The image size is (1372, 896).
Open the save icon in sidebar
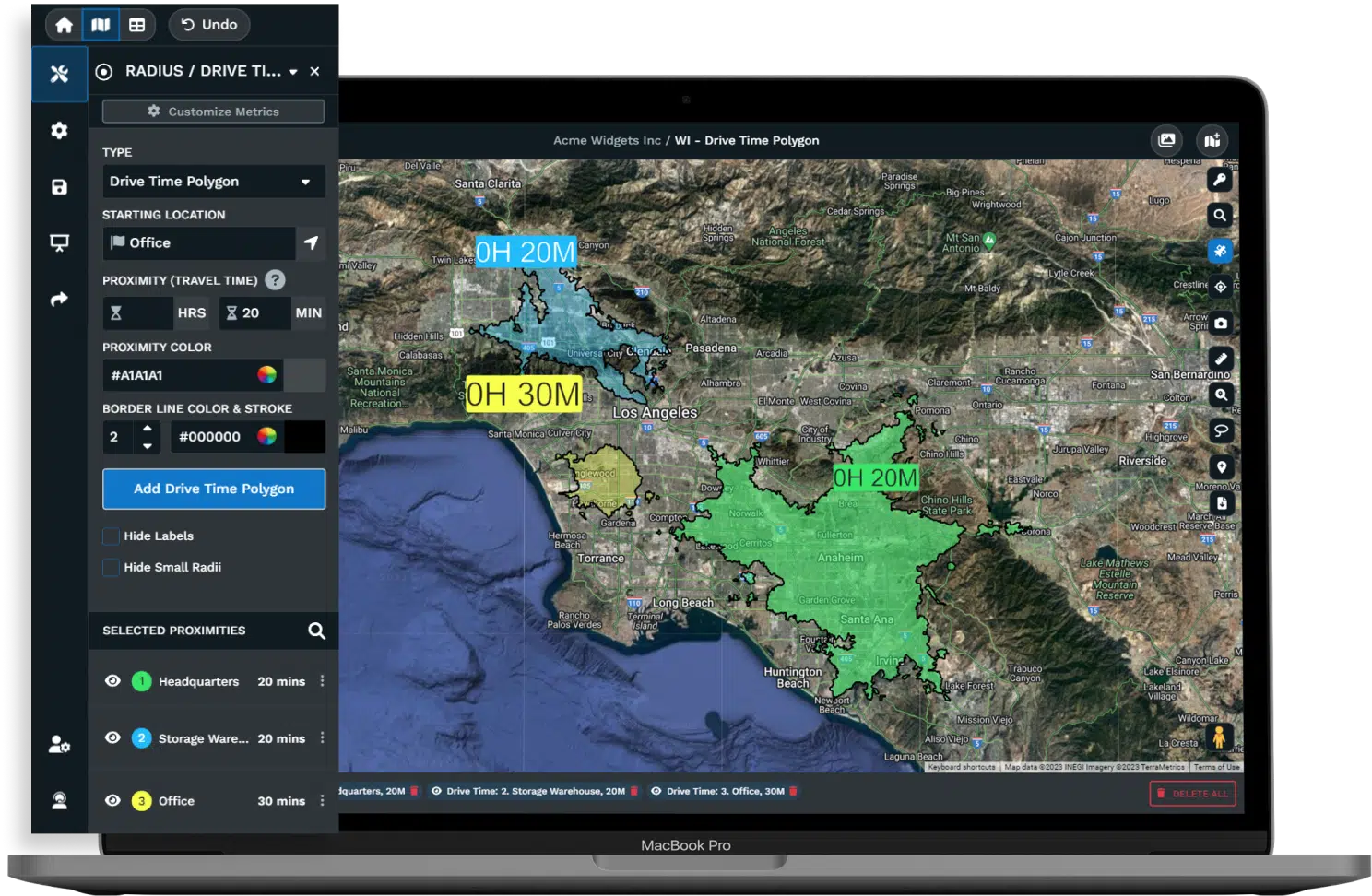(x=59, y=187)
